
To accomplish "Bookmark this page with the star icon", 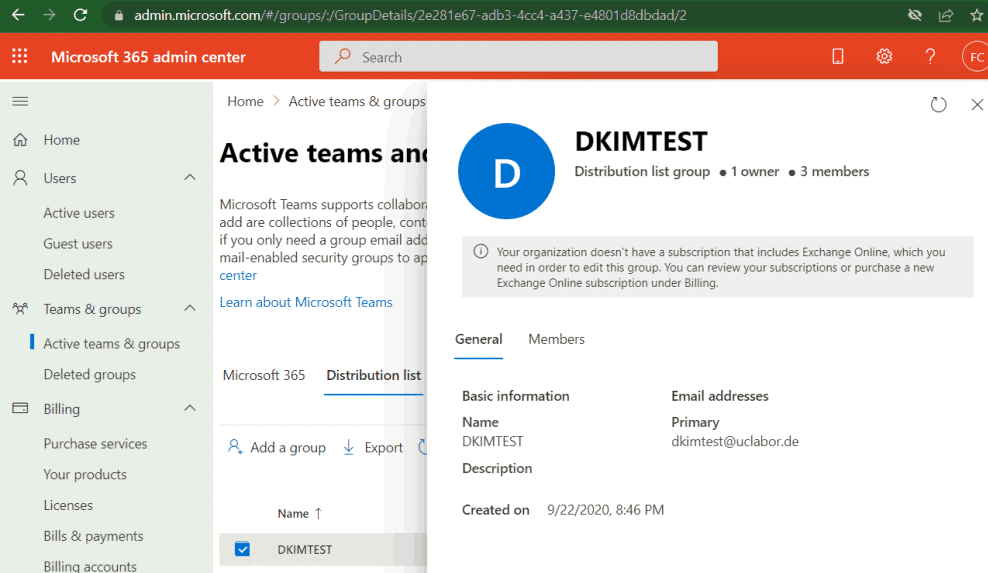I will (x=977, y=15).
